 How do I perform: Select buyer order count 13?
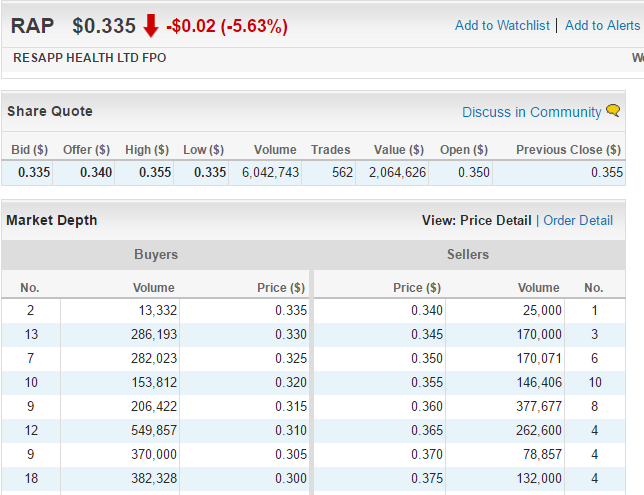pos(31,334)
